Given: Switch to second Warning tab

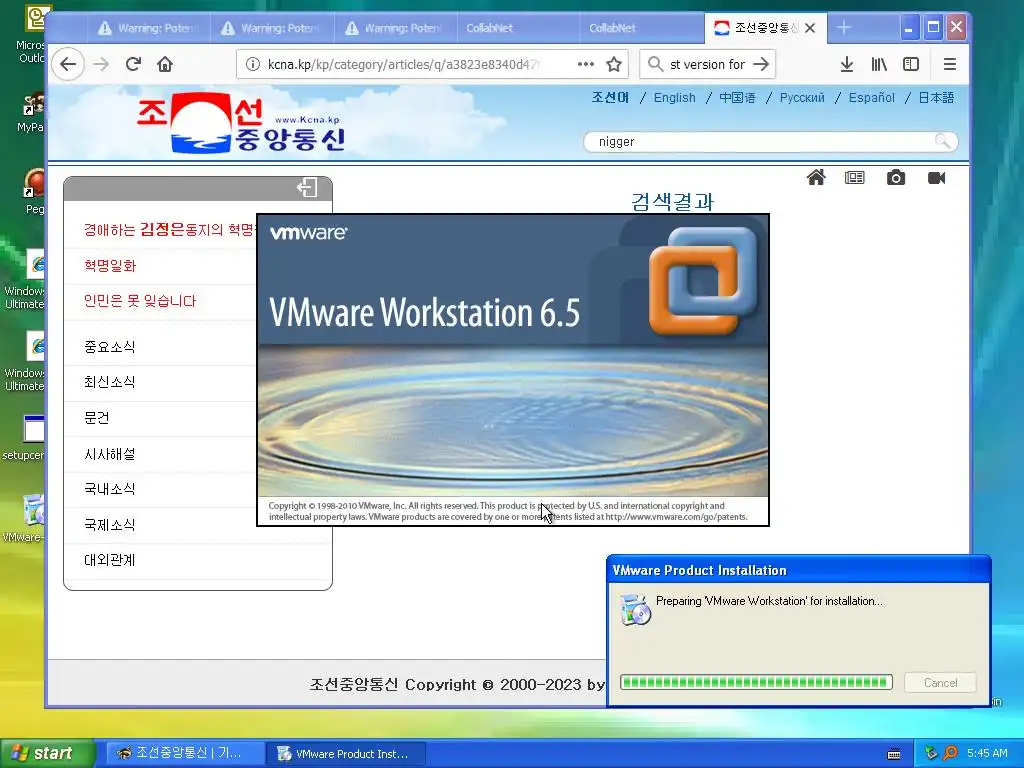Looking at the screenshot, I should click(x=272, y=28).
